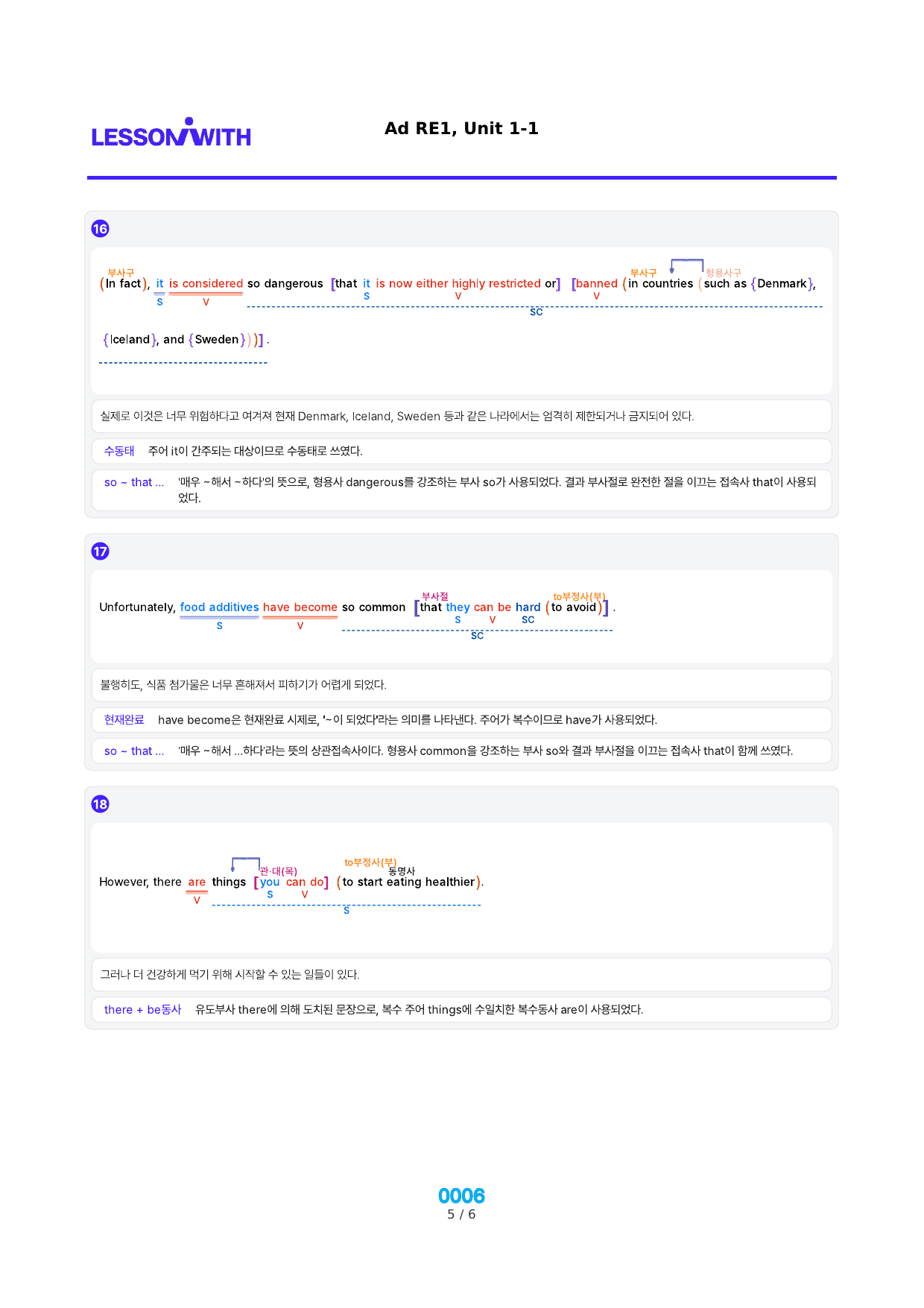This screenshot has width=924, height=1308.
Task: Click the Korean translation of sentence 16
Action: 397,417
